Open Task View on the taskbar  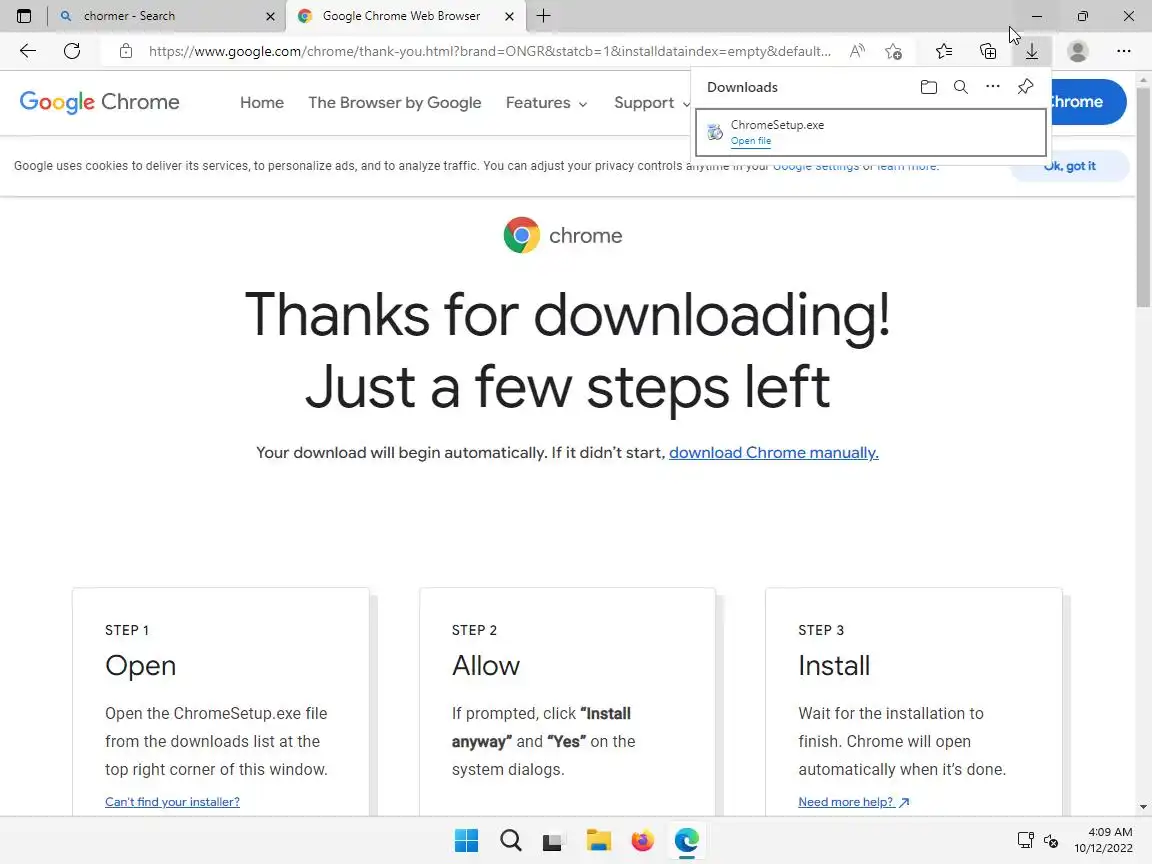[553, 840]
